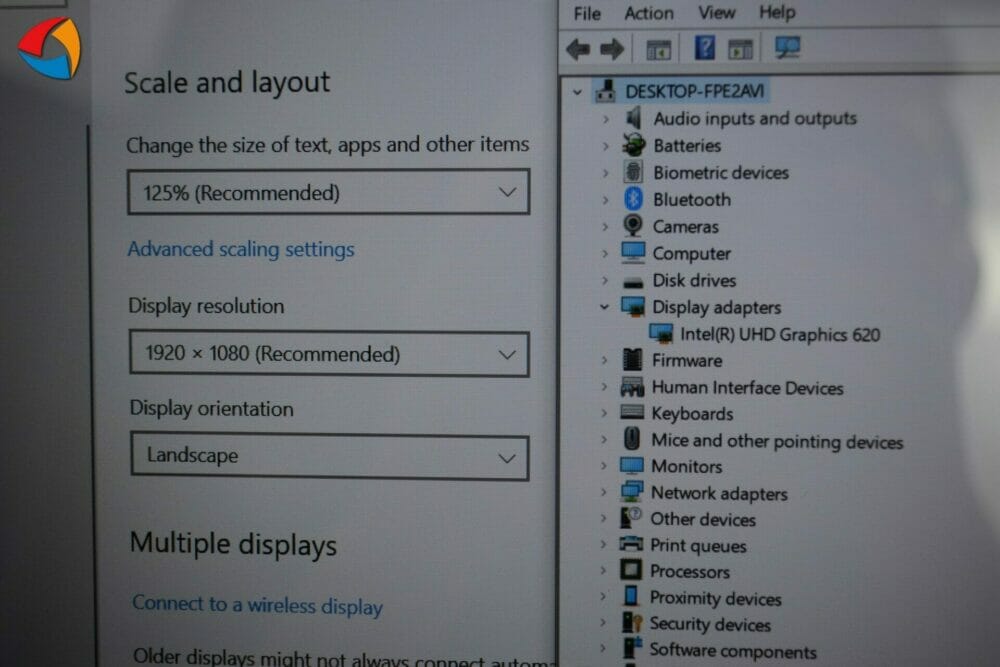Screen dimensions: 1000x667
Task: Select the Human Interface Devices label
Action: coord(747,388)
